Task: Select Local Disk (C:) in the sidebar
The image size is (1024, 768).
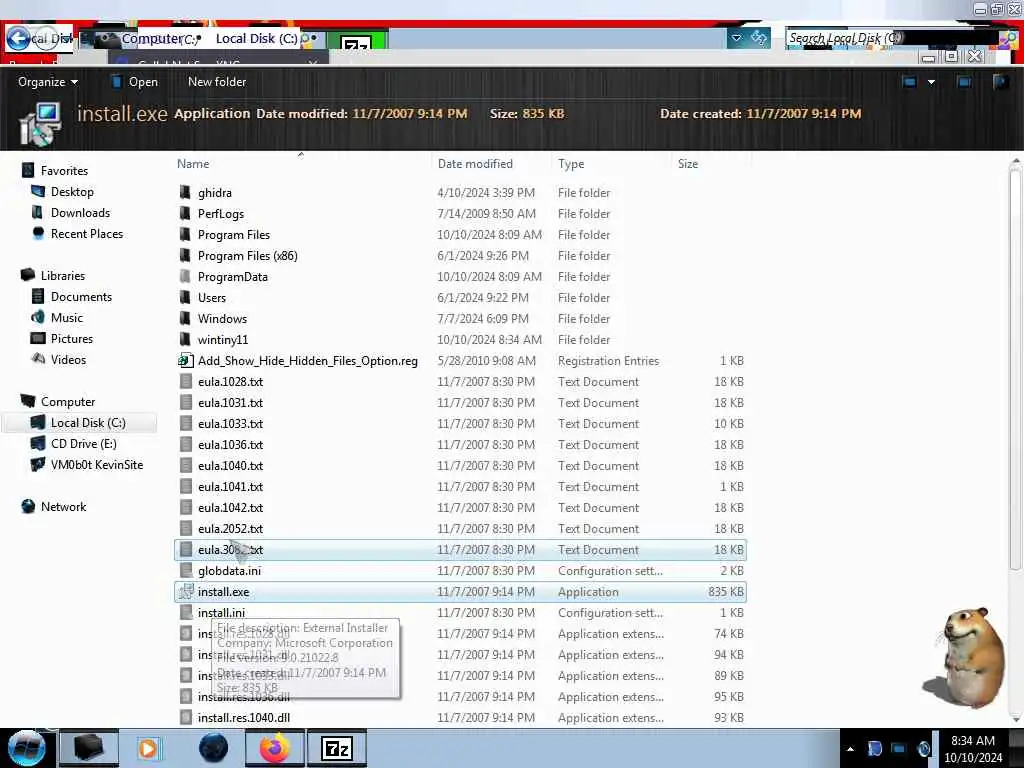Action: tap(88, 423)
